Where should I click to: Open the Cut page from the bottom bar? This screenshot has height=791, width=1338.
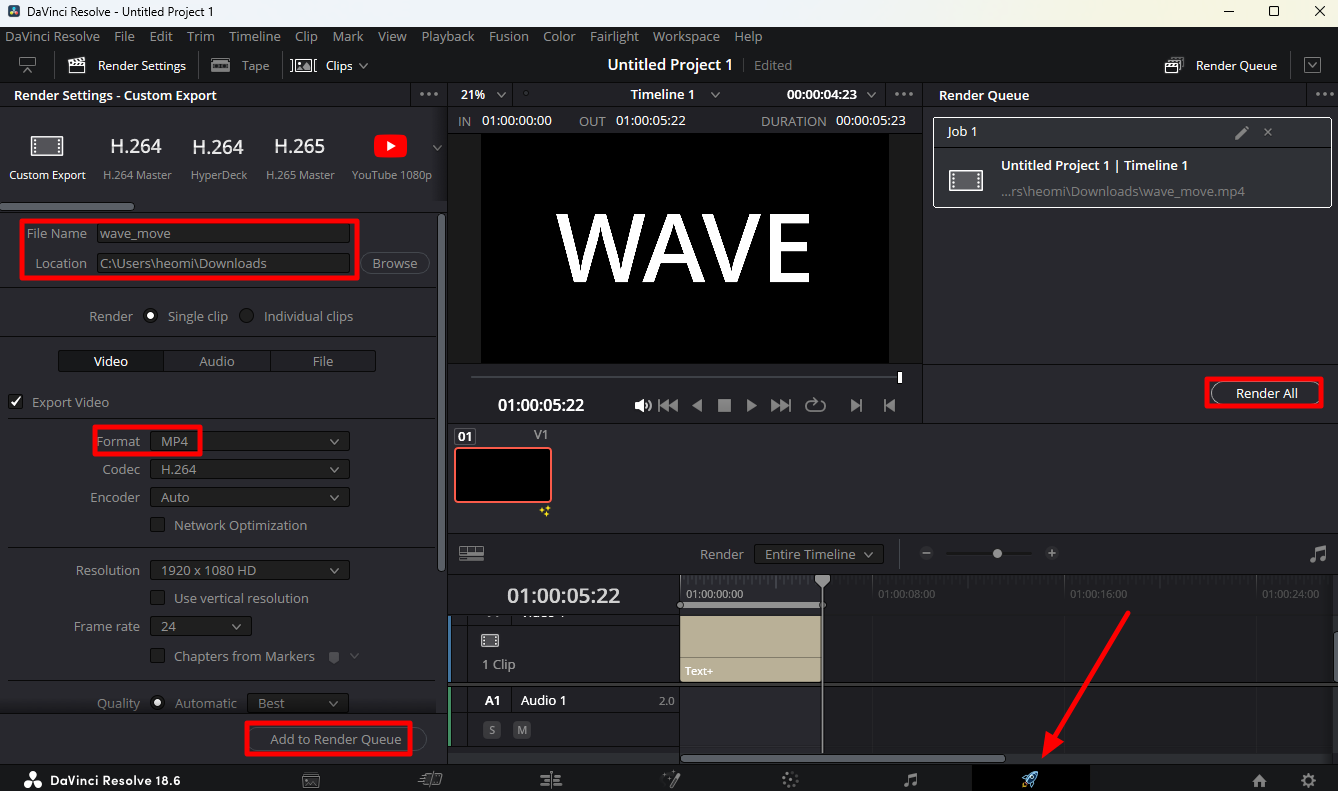[430, 779]
